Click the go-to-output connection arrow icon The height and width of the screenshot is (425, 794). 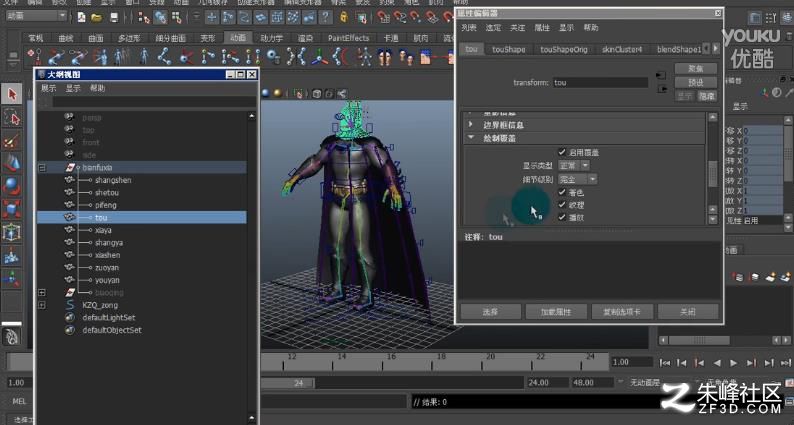point(661,89)
